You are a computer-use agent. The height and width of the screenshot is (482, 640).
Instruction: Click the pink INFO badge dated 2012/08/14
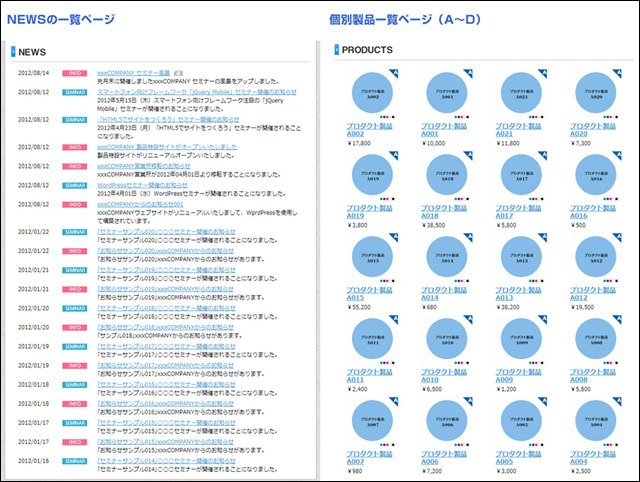click(x=76, y=73)
